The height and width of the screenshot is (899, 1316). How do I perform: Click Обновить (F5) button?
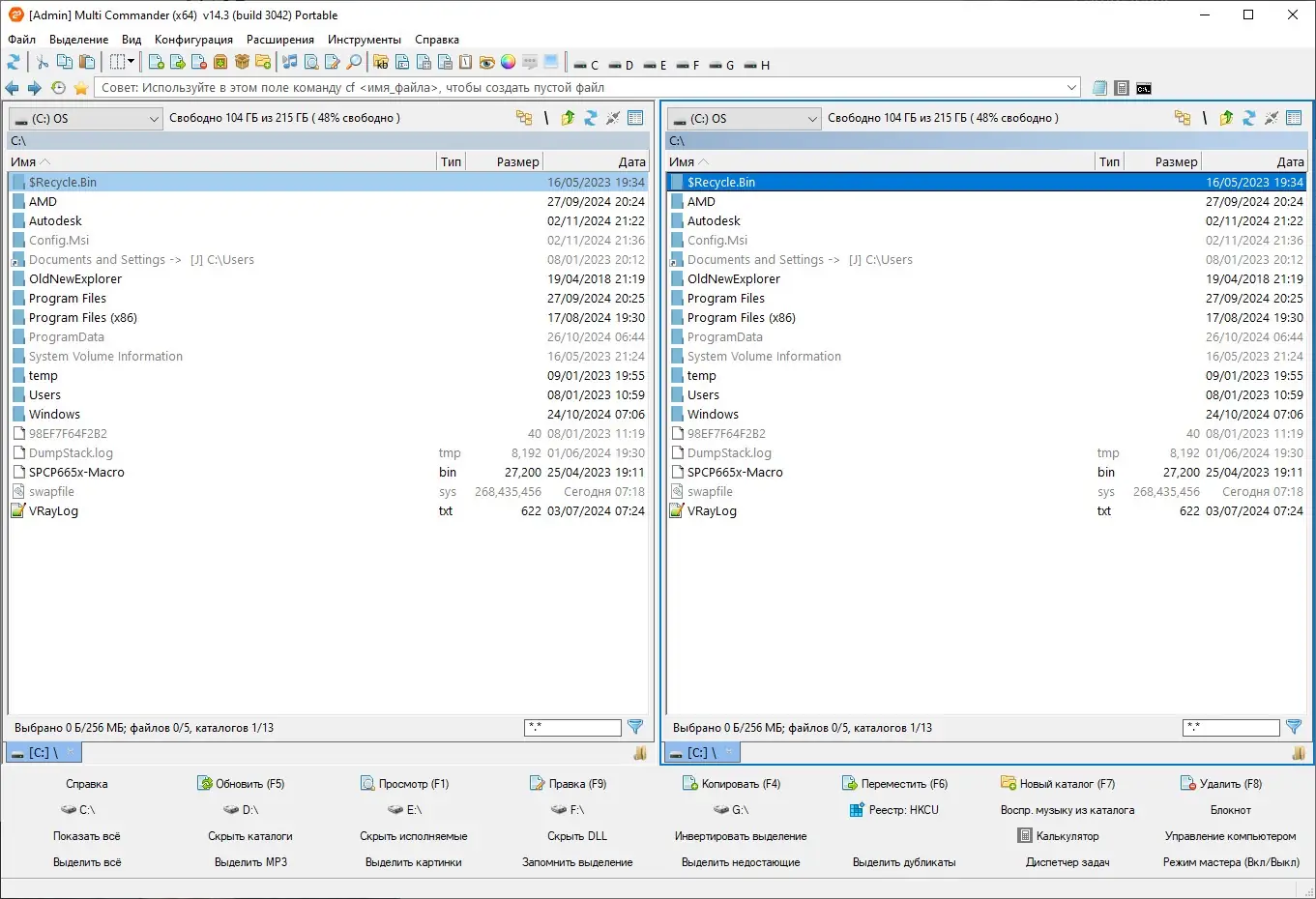[x=241, y=784]
